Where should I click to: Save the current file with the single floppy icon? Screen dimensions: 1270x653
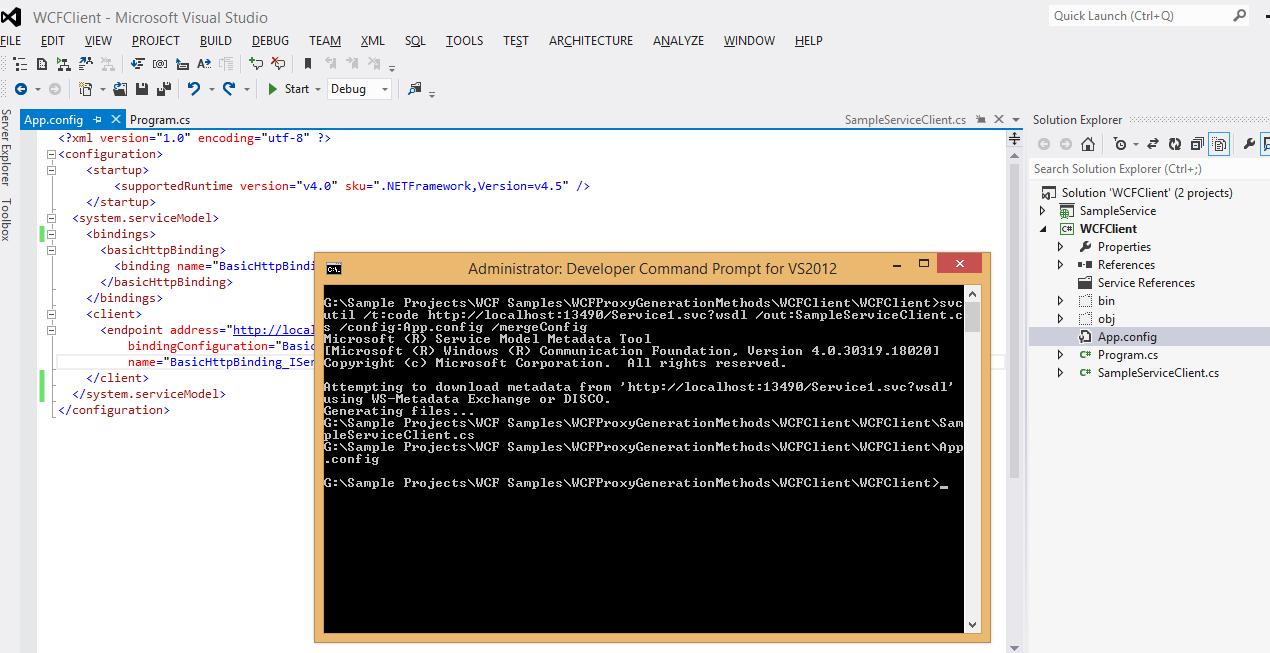142,89
